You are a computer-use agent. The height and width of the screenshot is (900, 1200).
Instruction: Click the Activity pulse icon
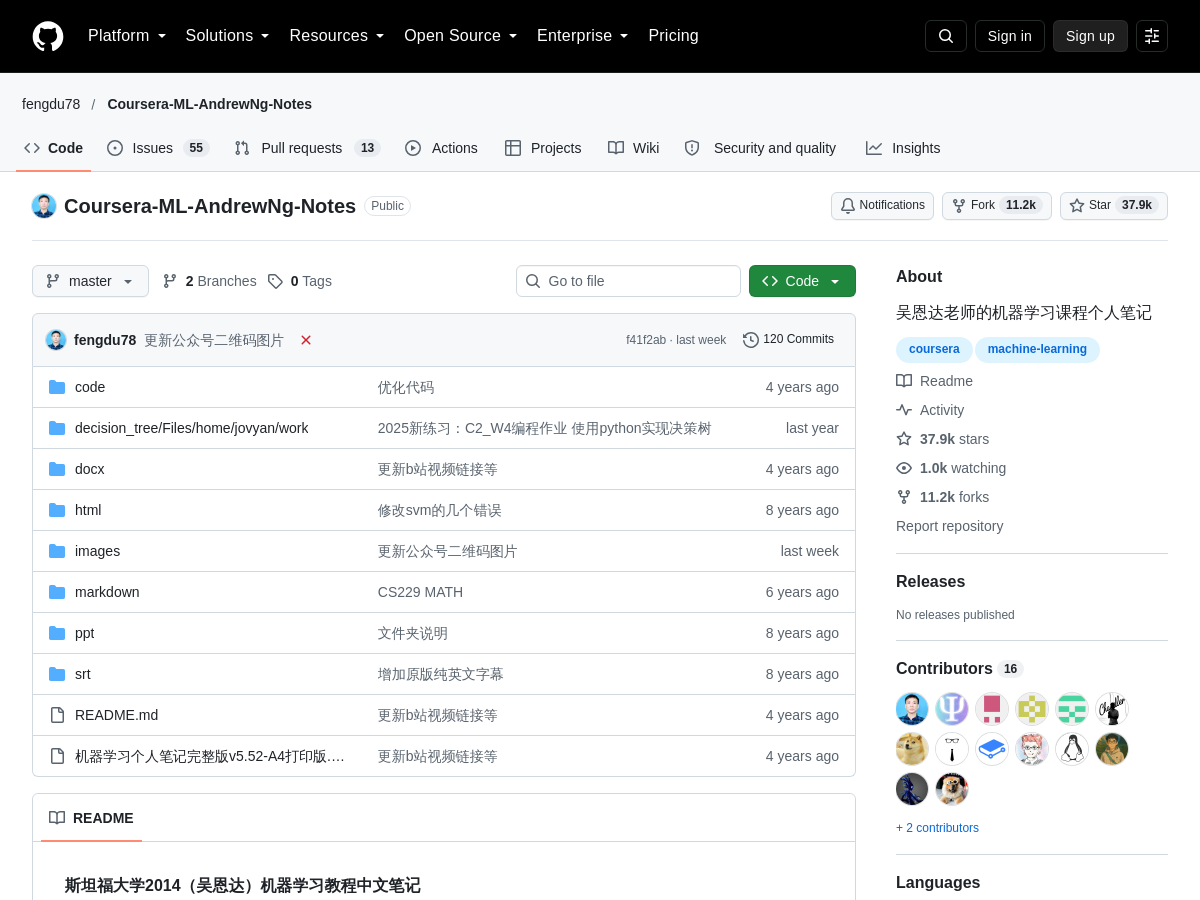(904, 410)
